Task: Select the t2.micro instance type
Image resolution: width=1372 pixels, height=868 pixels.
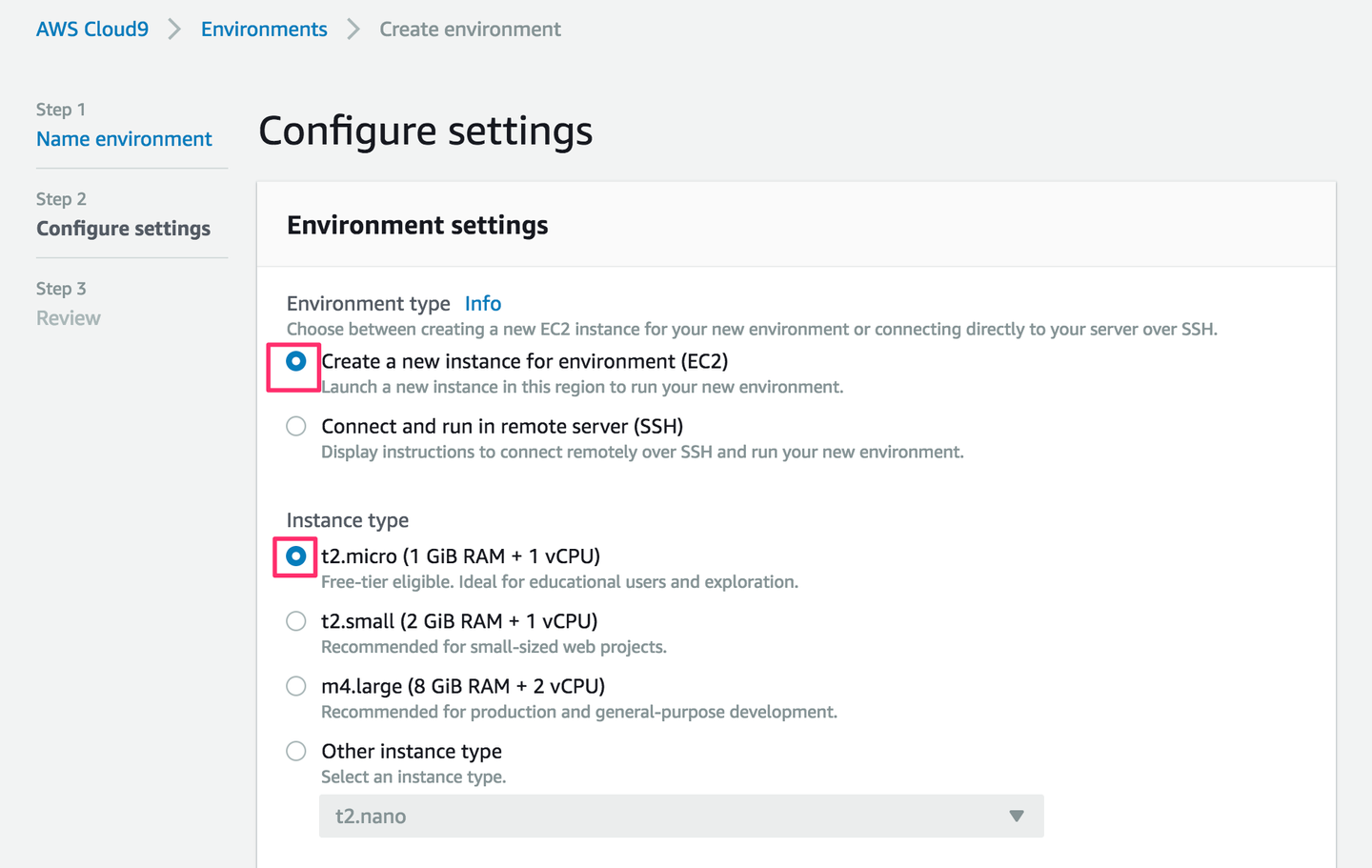Action: [296, 556]
